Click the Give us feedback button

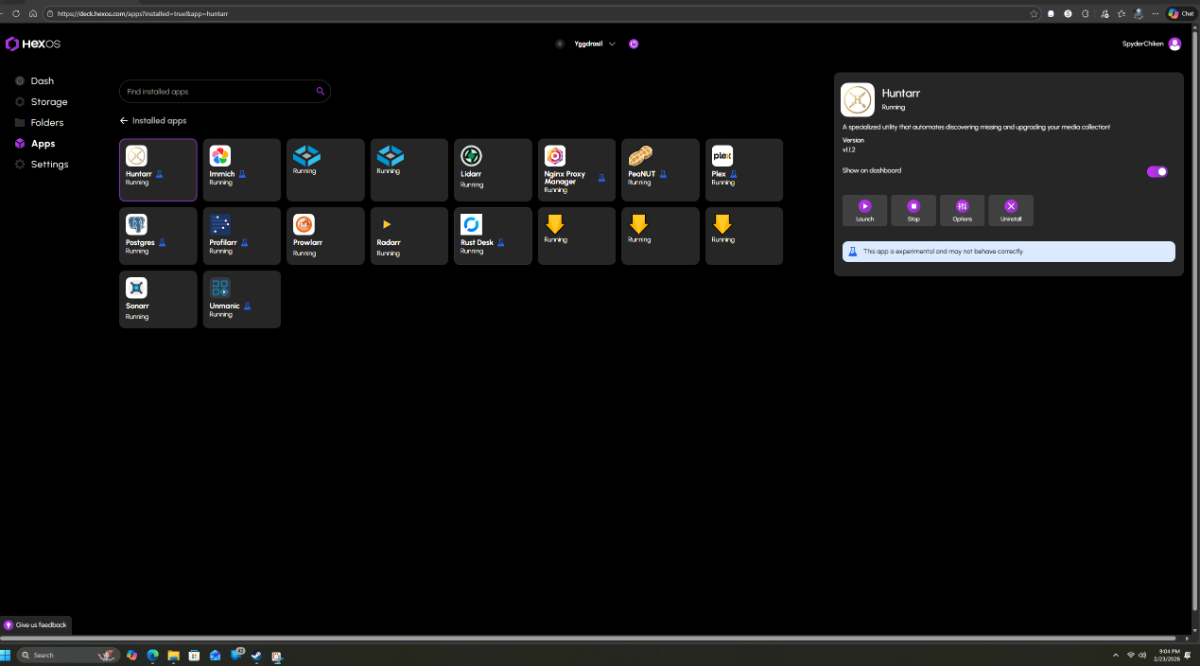tap(36, 625)
